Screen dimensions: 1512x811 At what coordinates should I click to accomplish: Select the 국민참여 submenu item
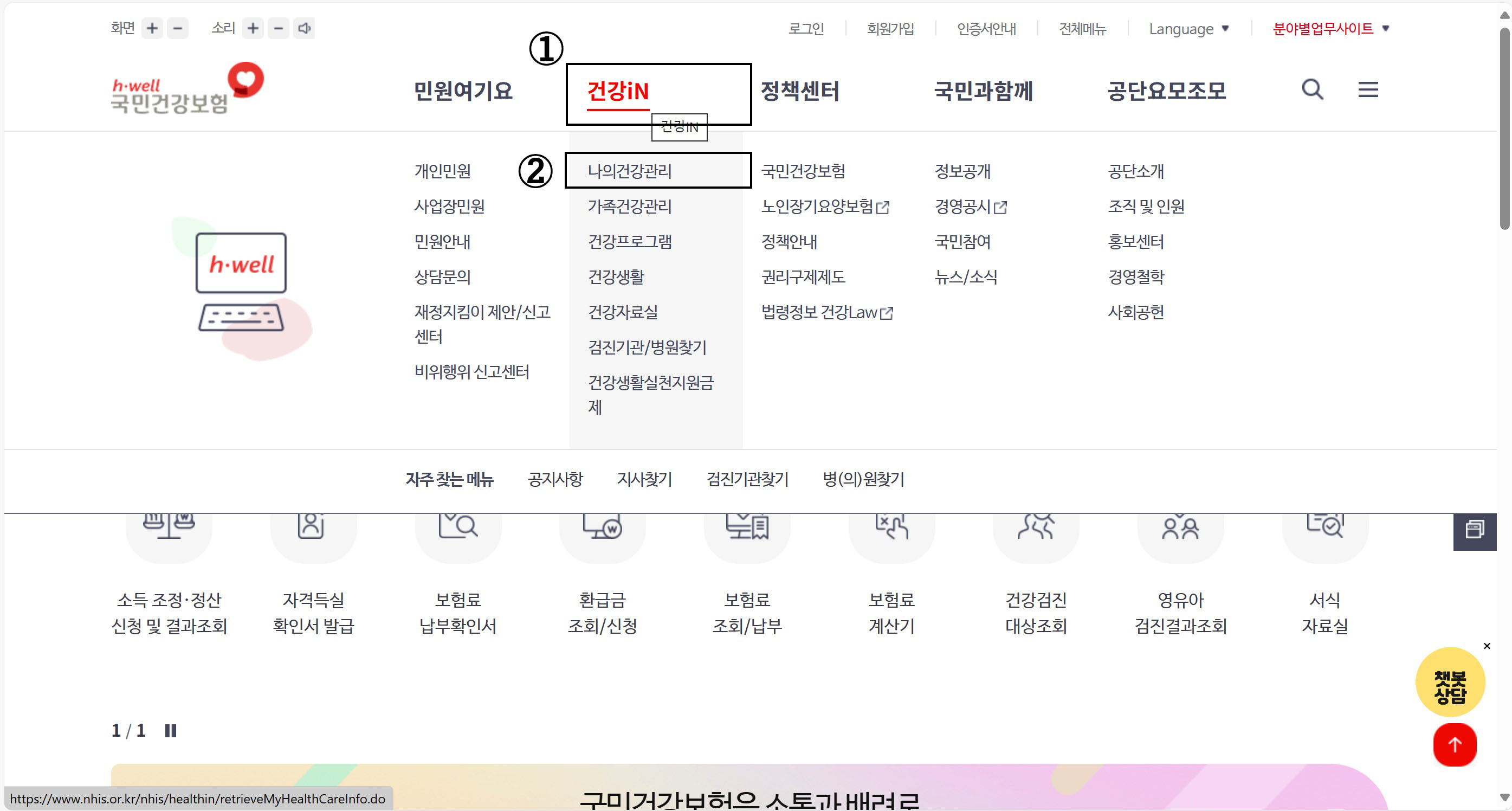pyautogui.click(x=962, y=241)
